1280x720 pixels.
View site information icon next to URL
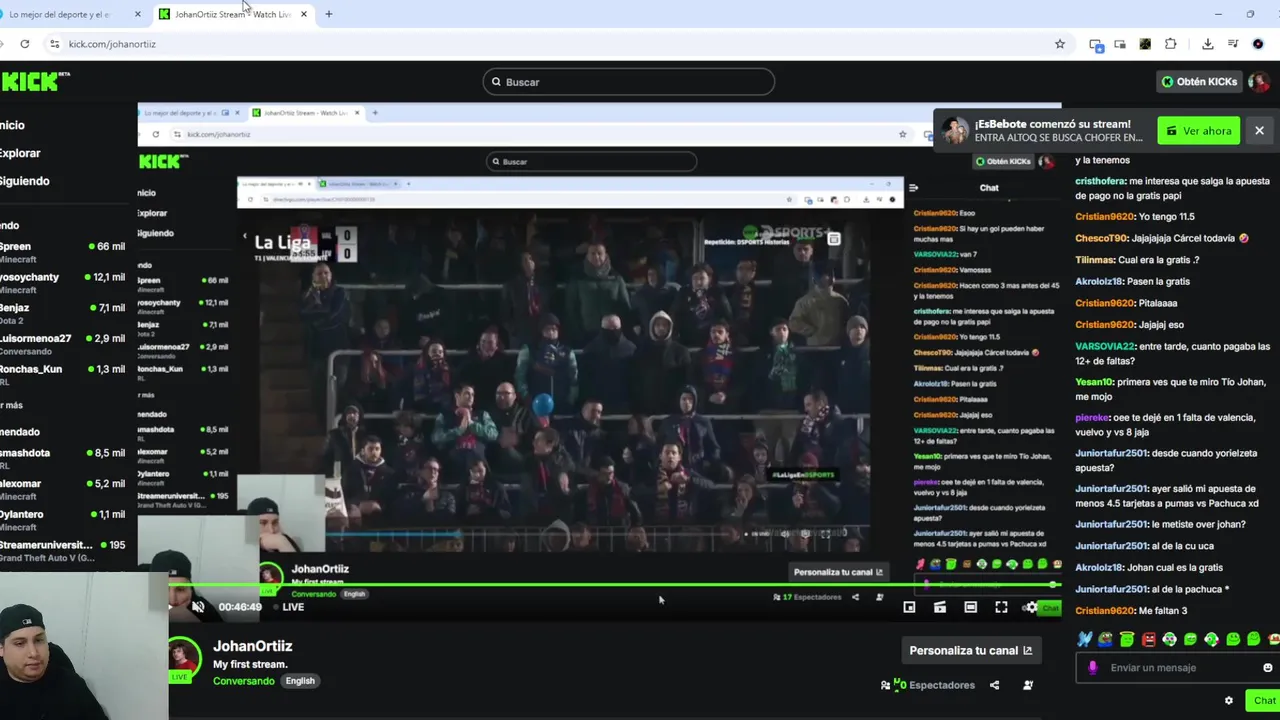click(54, 44)
